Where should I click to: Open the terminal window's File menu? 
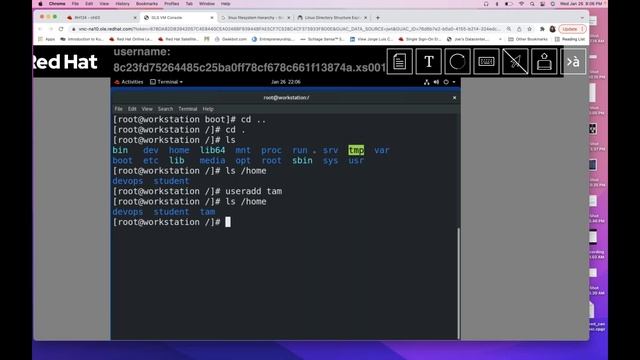118,109
